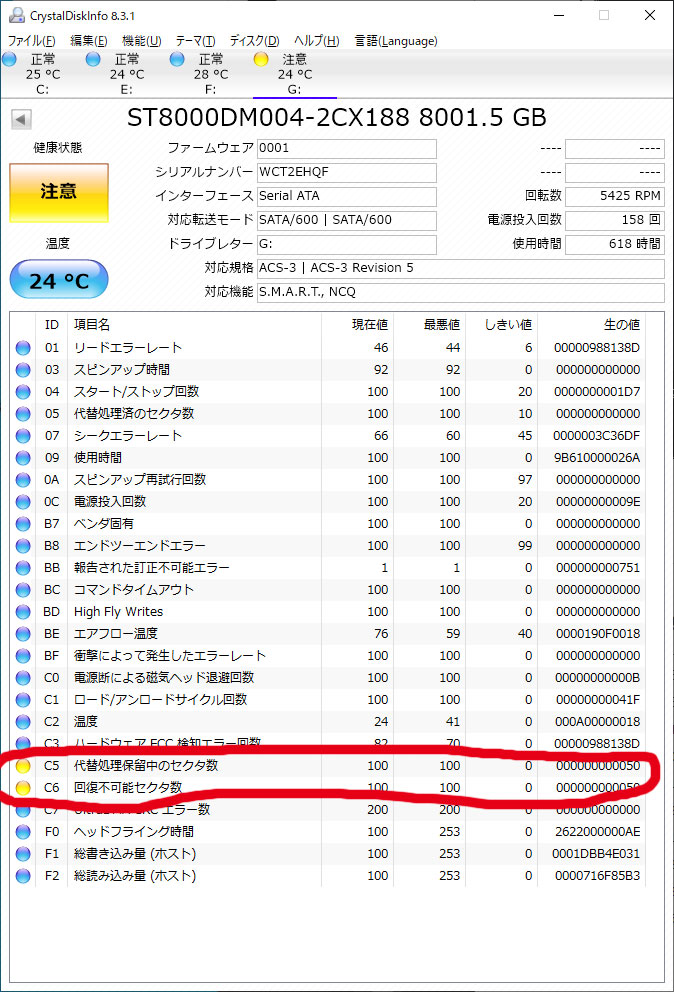The width and height of the screenshot is (674, 992).
Task: Click the blue status dot for ID C0
Action: coord(23,678)
